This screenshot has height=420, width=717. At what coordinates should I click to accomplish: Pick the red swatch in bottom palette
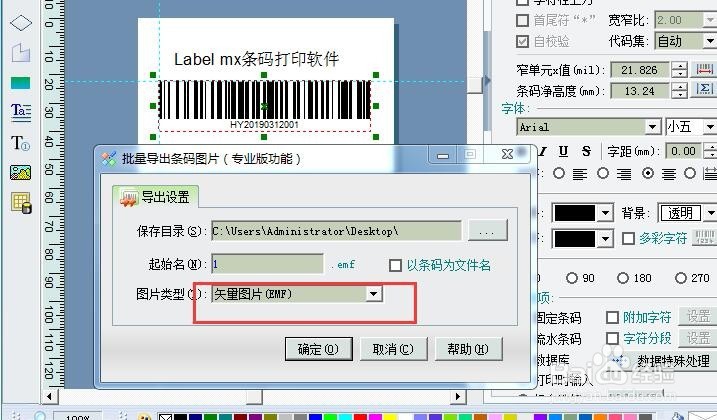point(361,416)
